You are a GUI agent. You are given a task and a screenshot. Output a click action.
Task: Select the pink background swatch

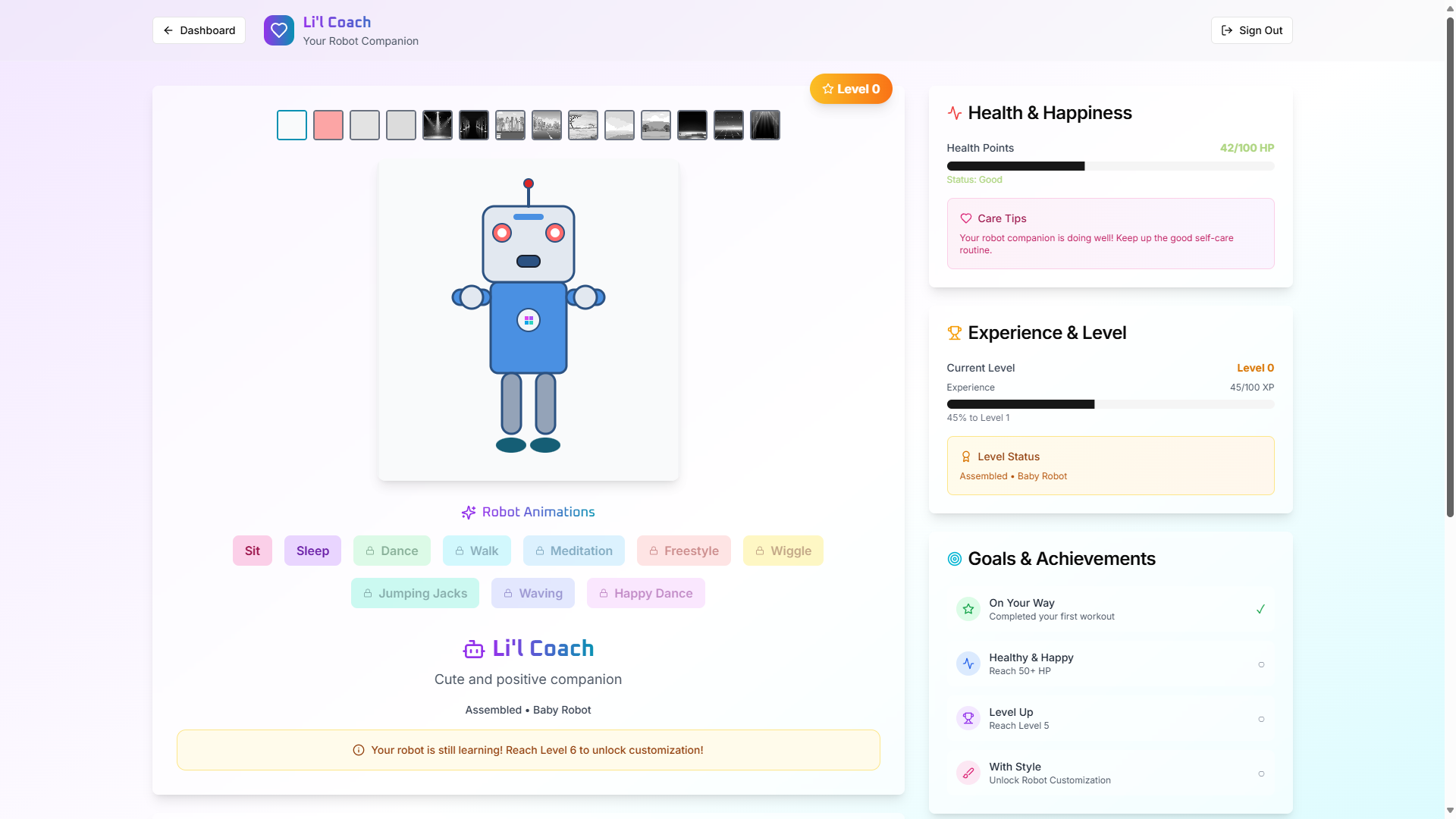point(328,125)
